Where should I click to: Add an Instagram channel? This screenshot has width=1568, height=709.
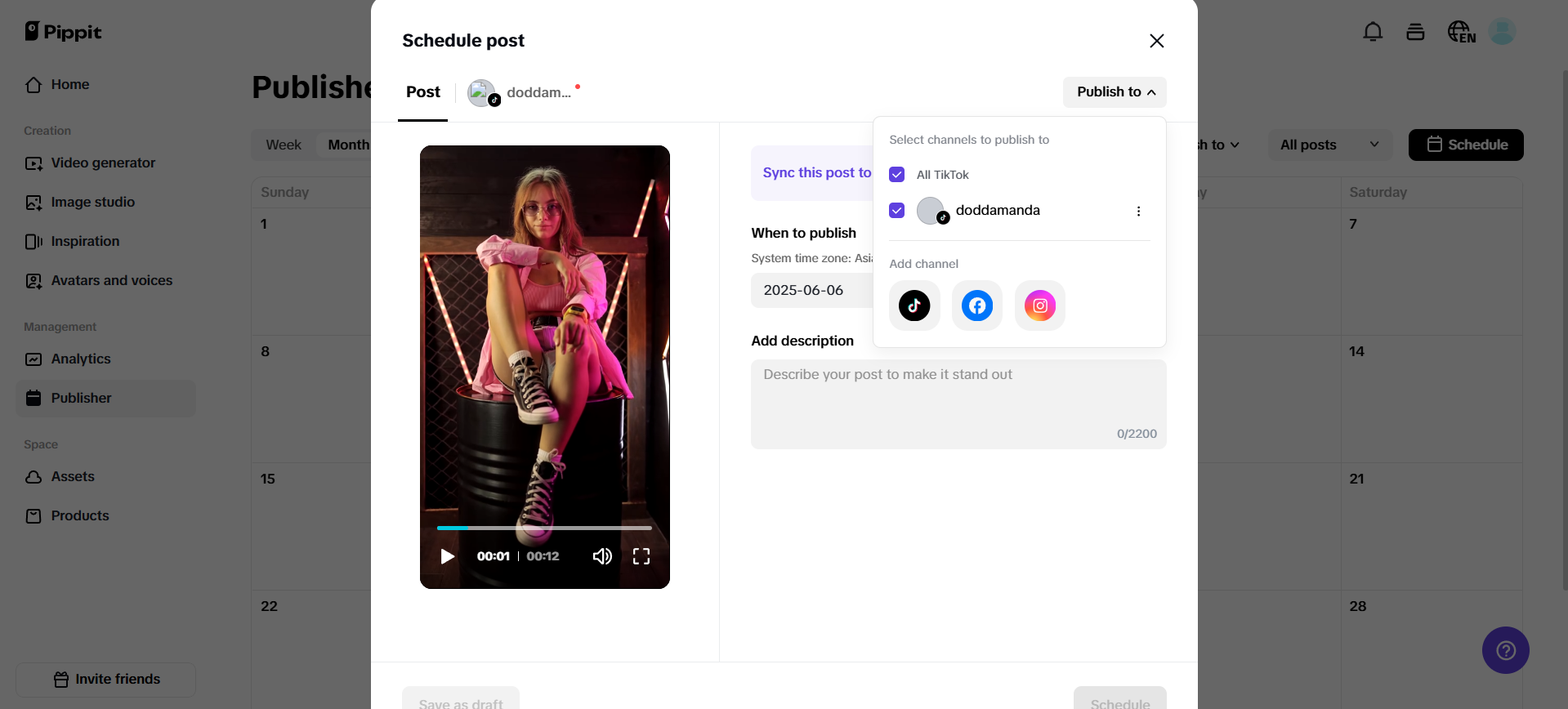[x=1040, y=305]
